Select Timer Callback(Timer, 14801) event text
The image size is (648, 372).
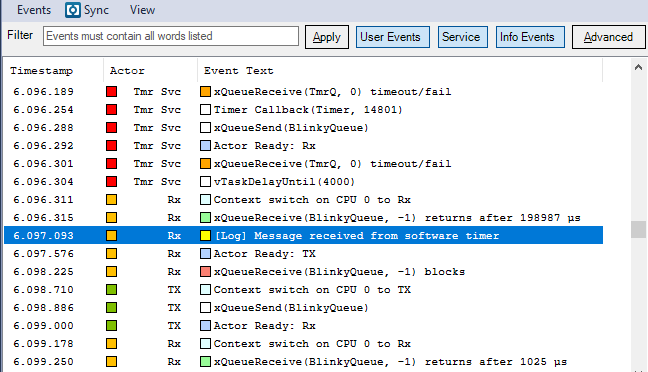308,110
